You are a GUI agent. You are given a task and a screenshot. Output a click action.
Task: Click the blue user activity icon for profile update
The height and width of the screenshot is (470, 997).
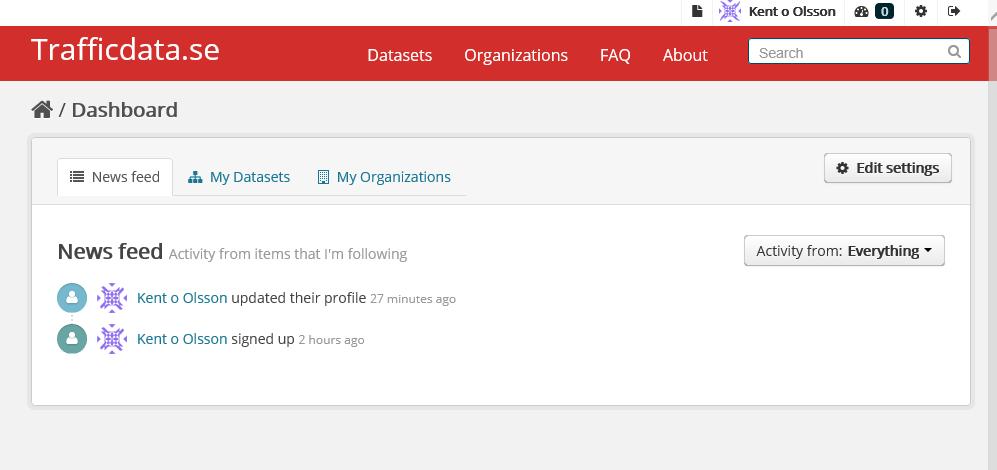tap(72, 298)
